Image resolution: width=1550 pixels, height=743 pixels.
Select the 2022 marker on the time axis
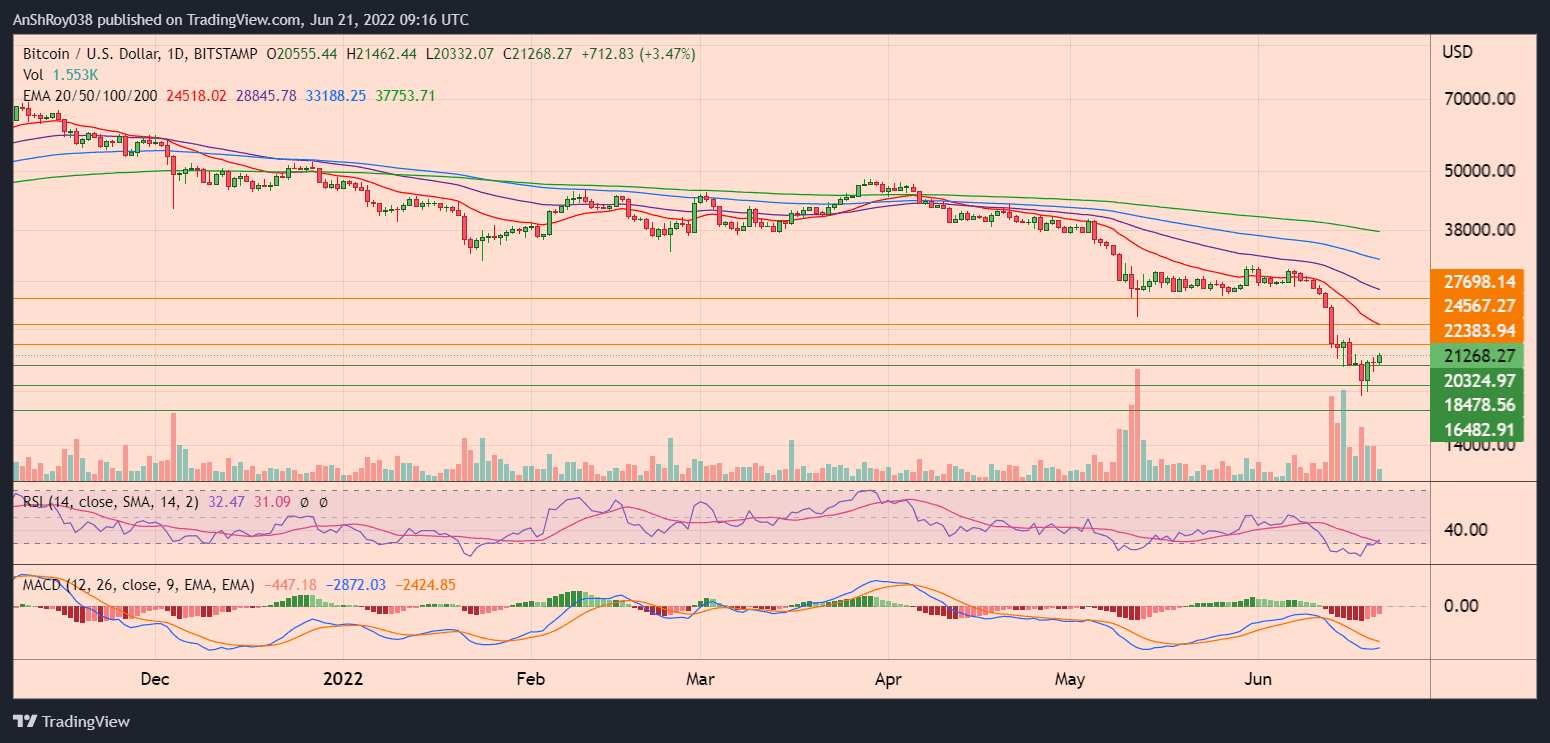click(344, 679)
